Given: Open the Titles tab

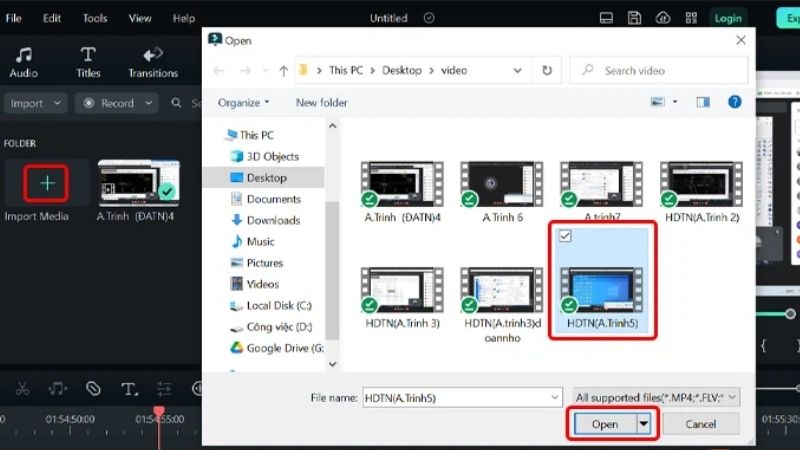Looking at the screenshot, I should click(x=88, y=62).
